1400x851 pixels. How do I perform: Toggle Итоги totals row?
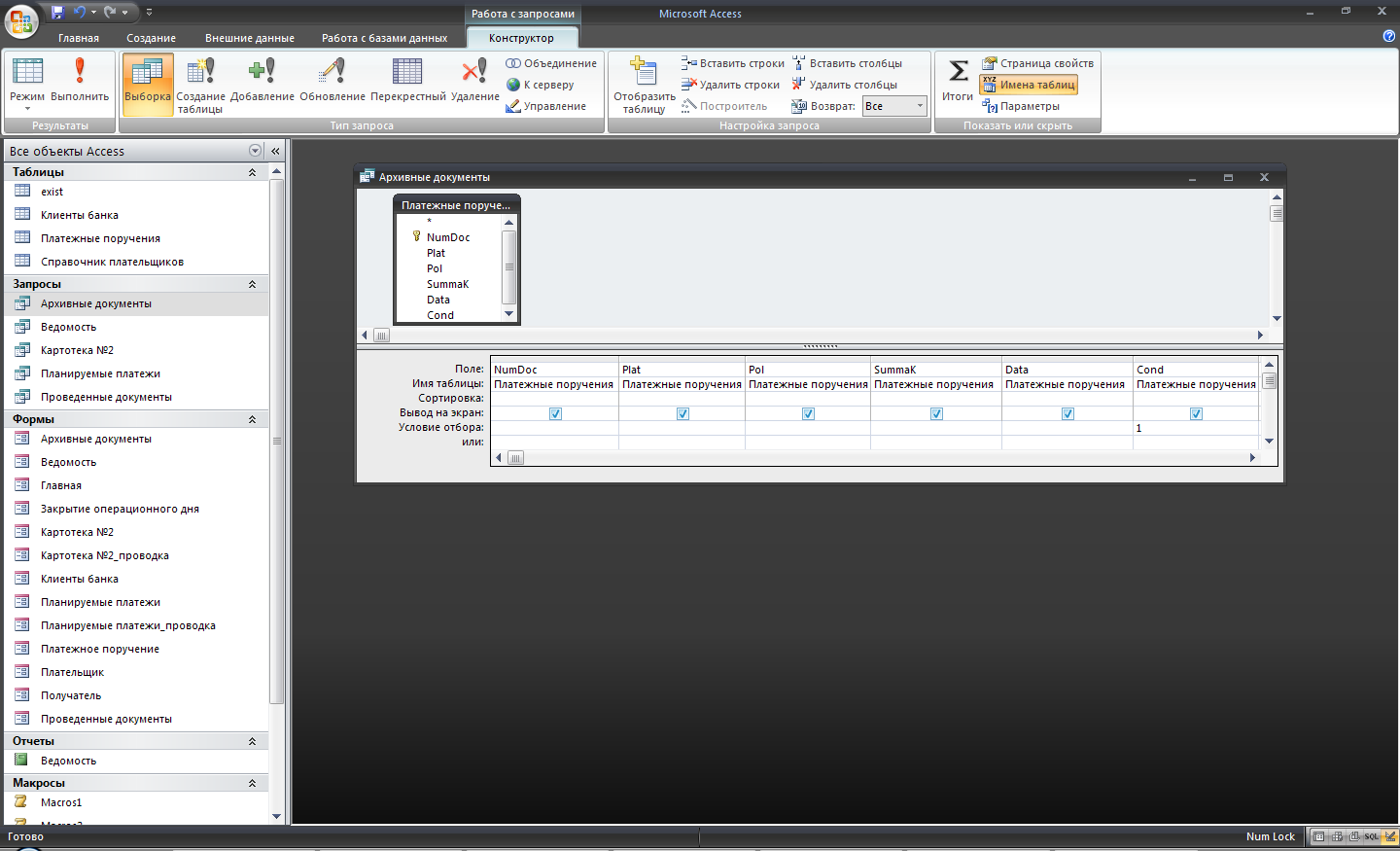tap(958, 80)
